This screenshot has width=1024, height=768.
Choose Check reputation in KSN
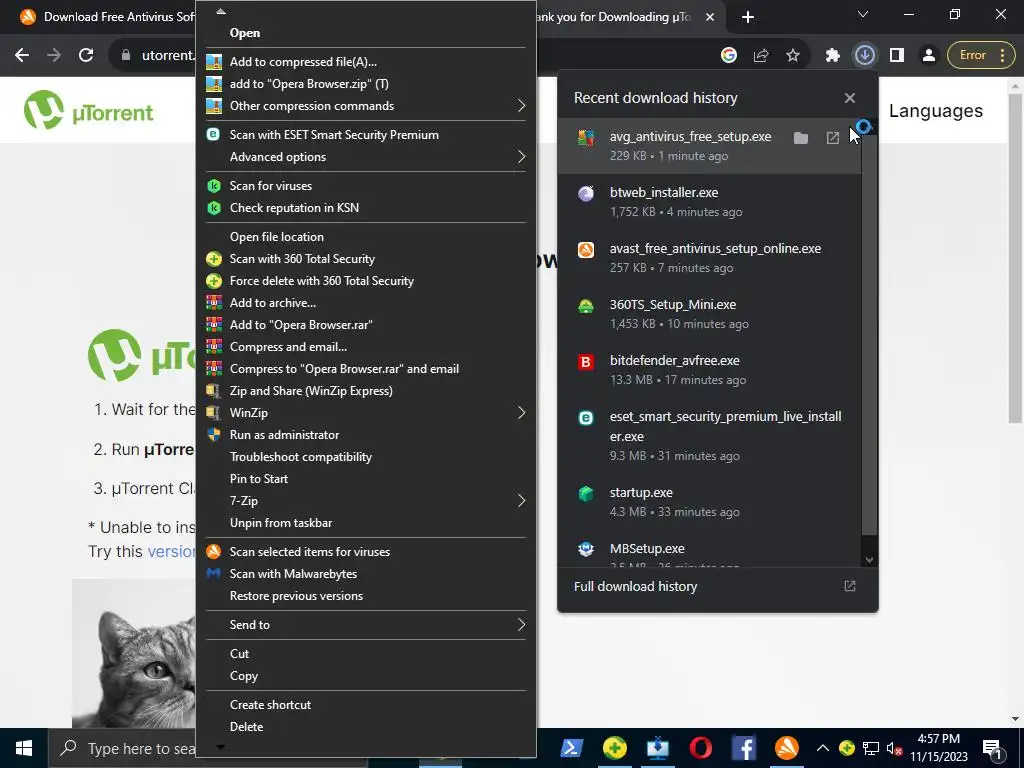click(366, 208)
